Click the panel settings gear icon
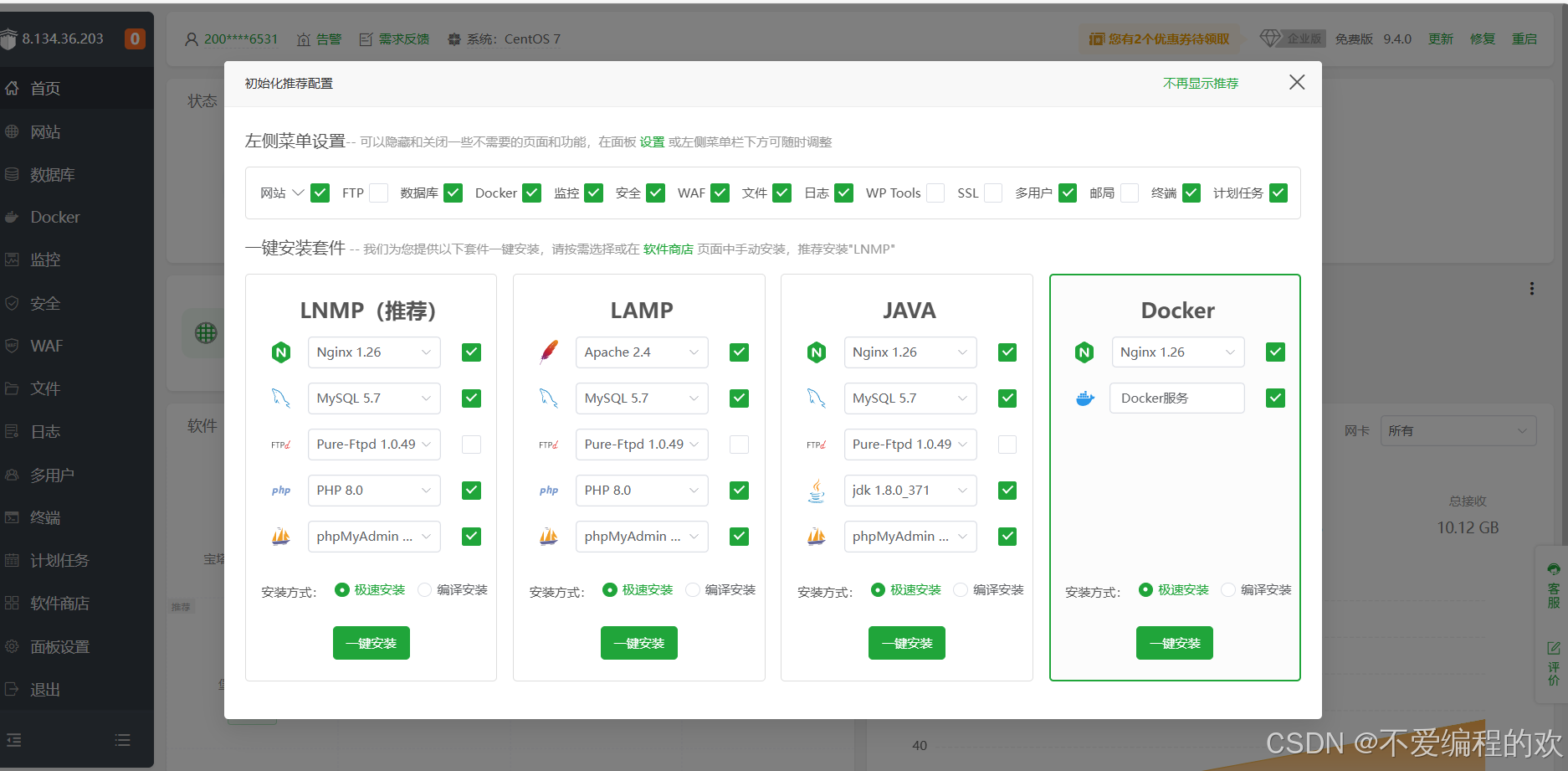Image resolution: width=1568 pixels, height=771 pixels. pos(12,646)
